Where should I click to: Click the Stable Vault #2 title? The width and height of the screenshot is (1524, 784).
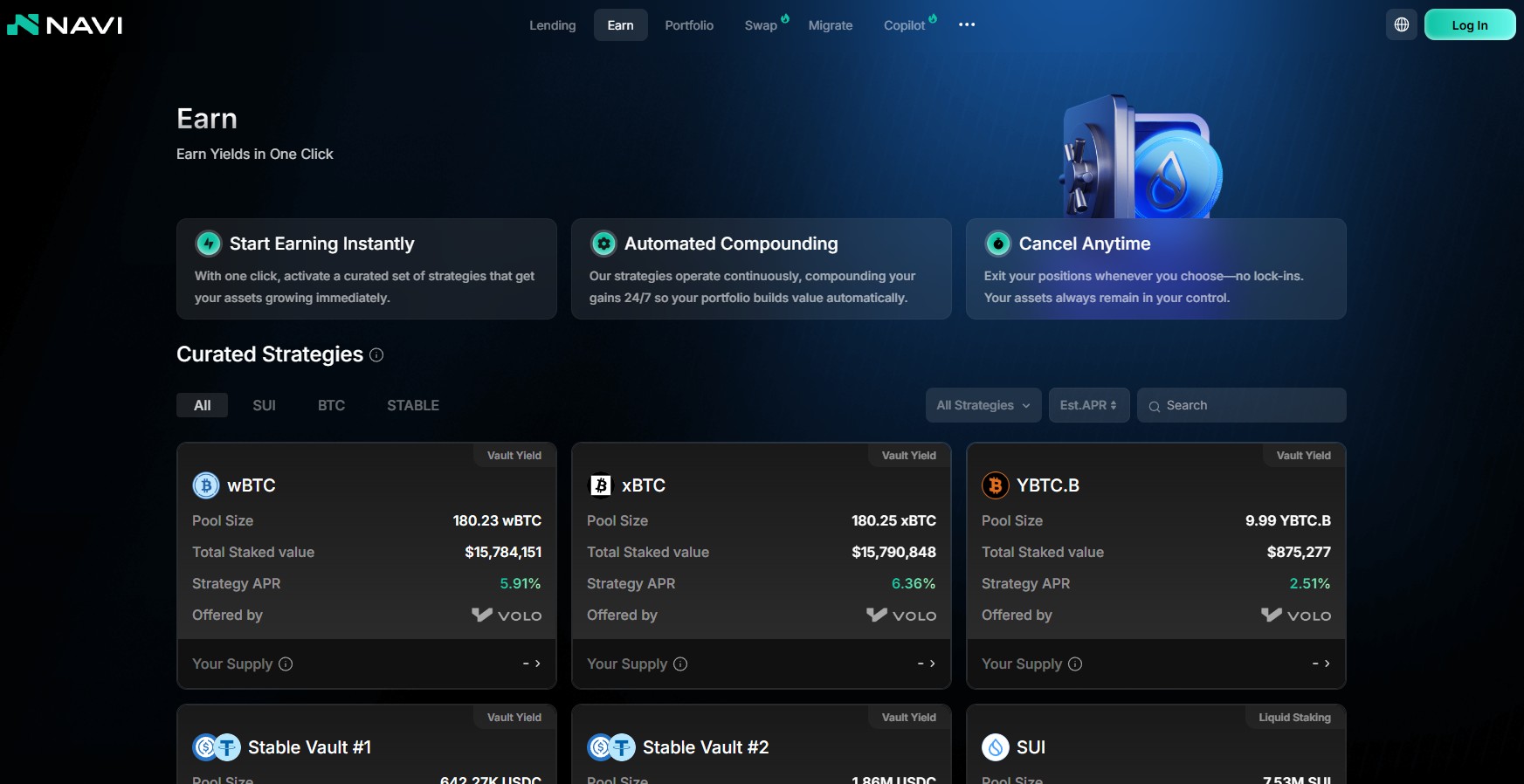click(706, 747)
